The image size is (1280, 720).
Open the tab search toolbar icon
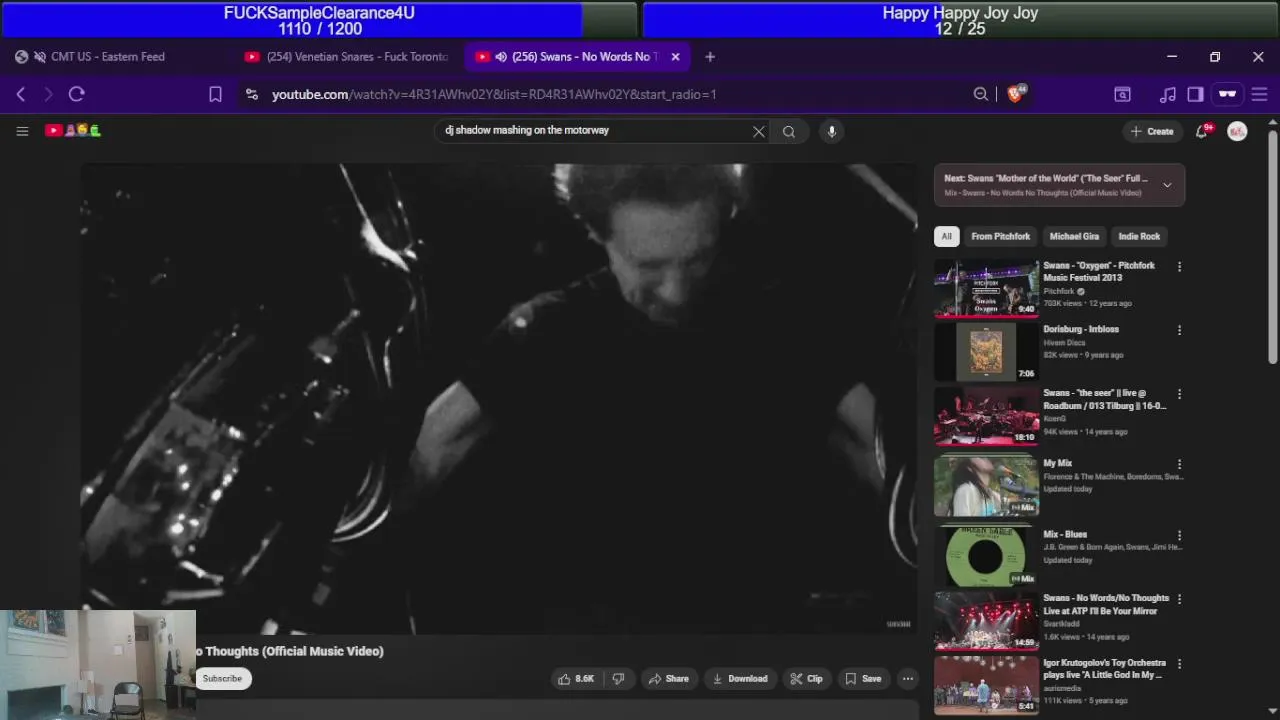(1123, 94)
